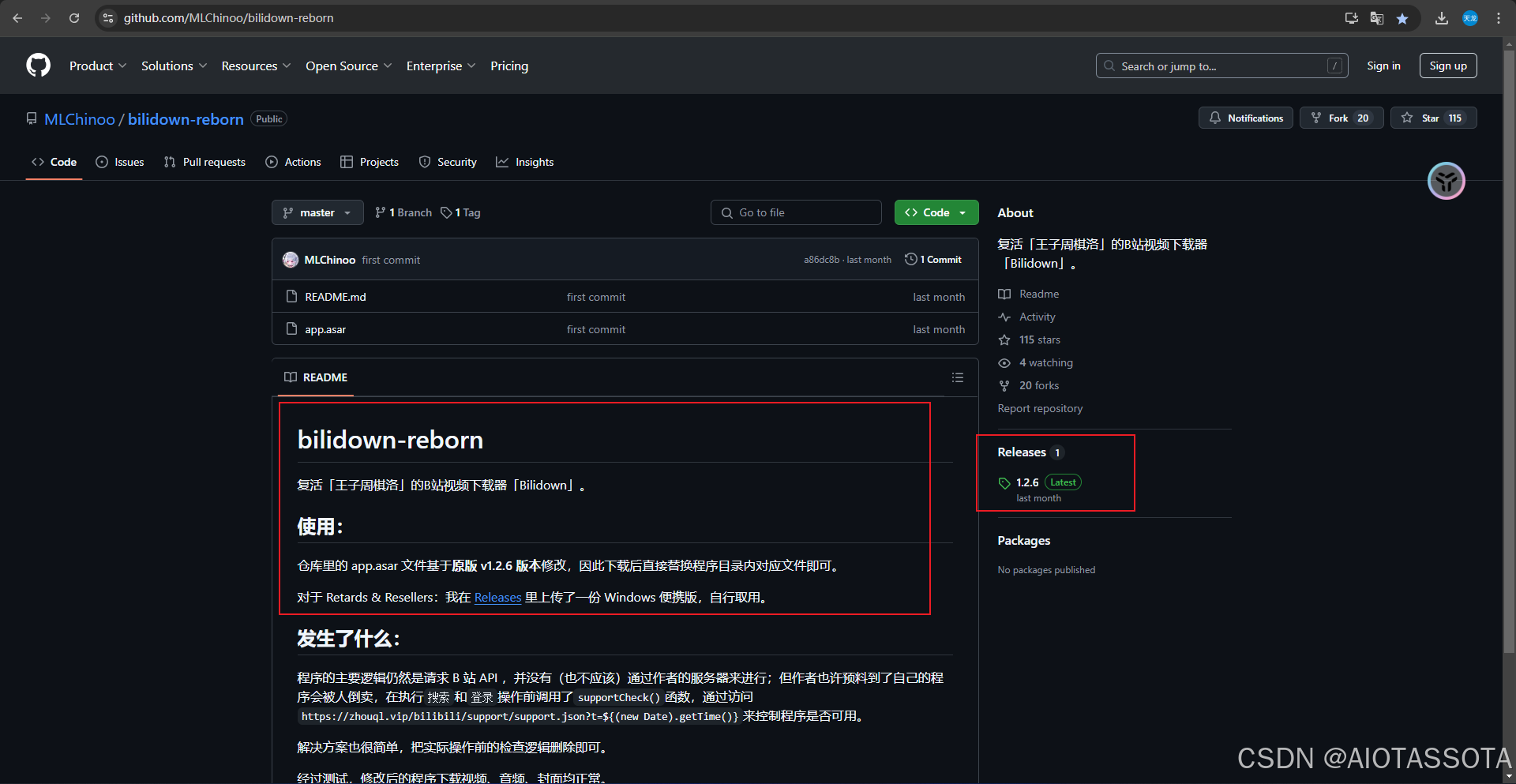Click the README.md file icon

click(291, 296)
